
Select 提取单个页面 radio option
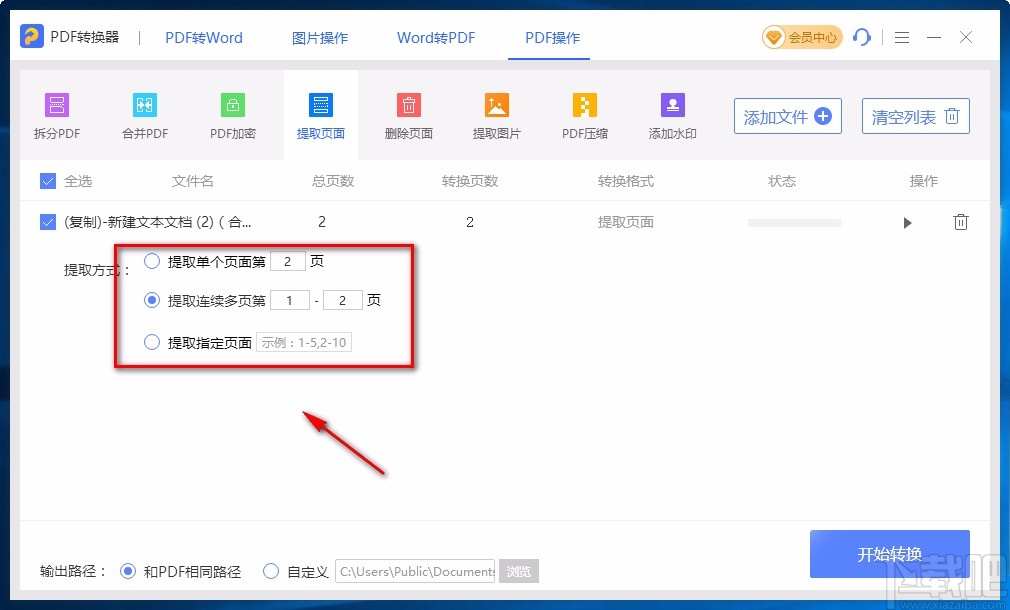152,261
